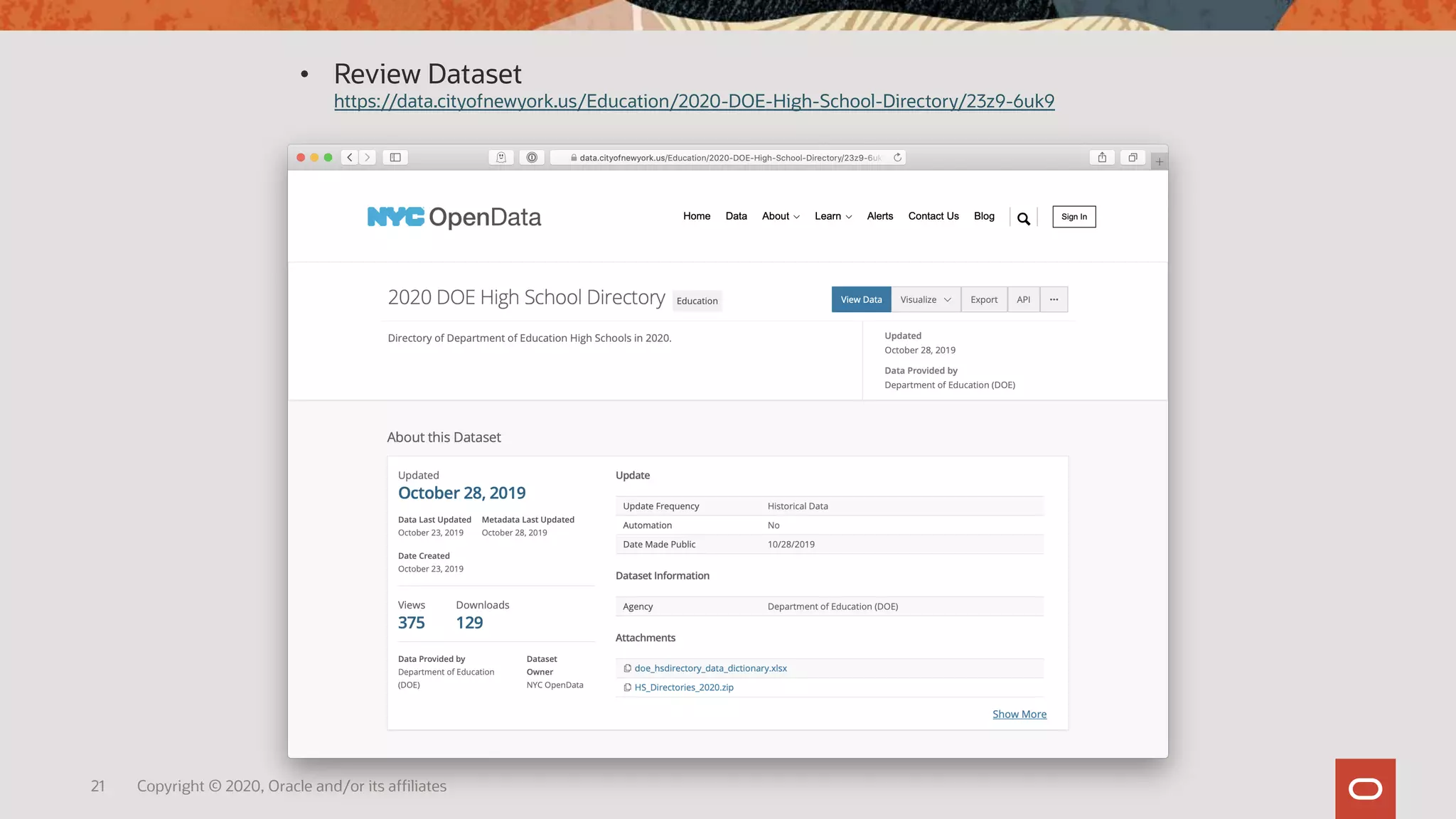Click the Education category tag
Viewport: 1456px width, 819px height.
(697, 301)
